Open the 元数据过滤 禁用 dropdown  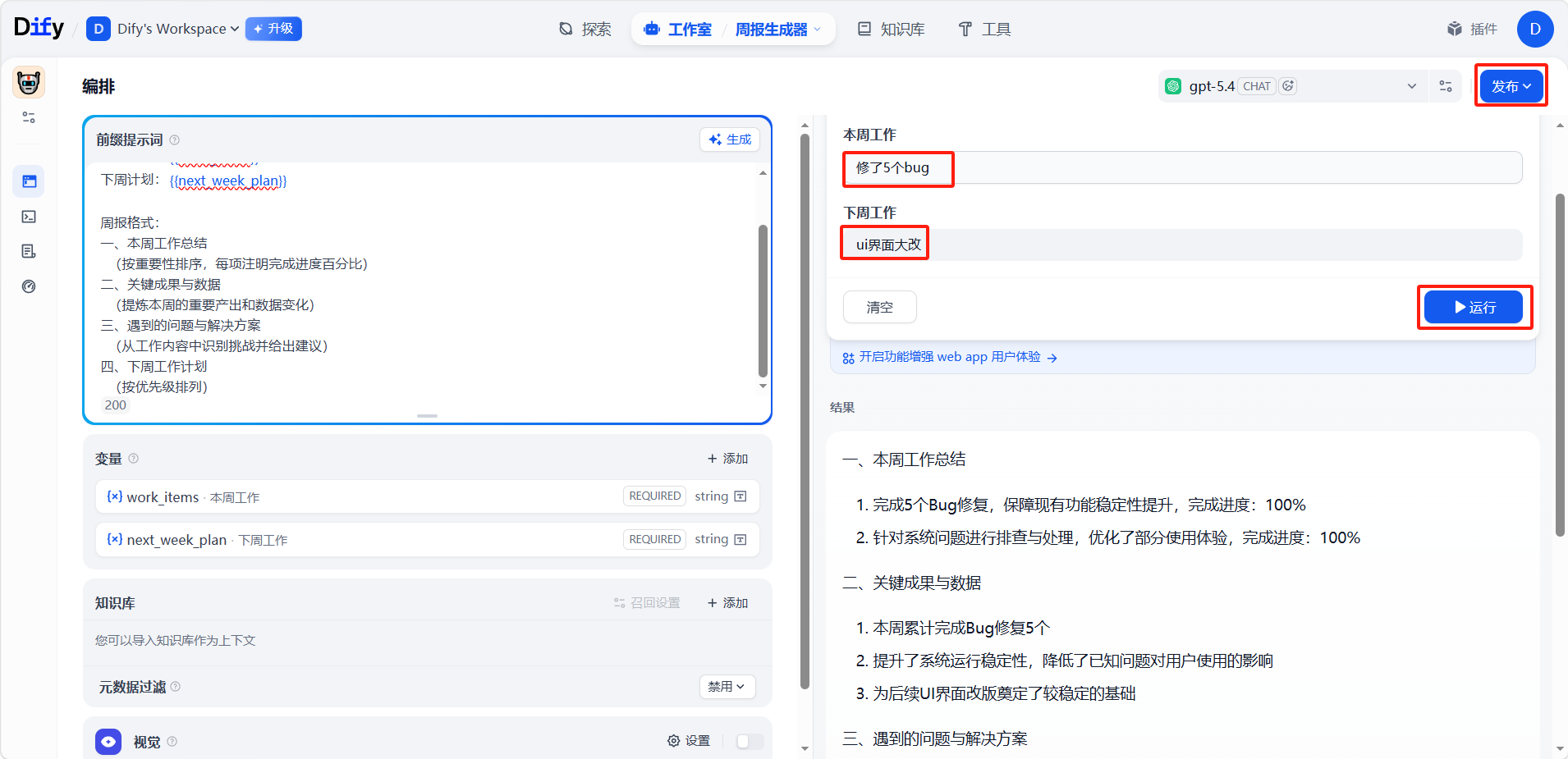click(727, 687)
